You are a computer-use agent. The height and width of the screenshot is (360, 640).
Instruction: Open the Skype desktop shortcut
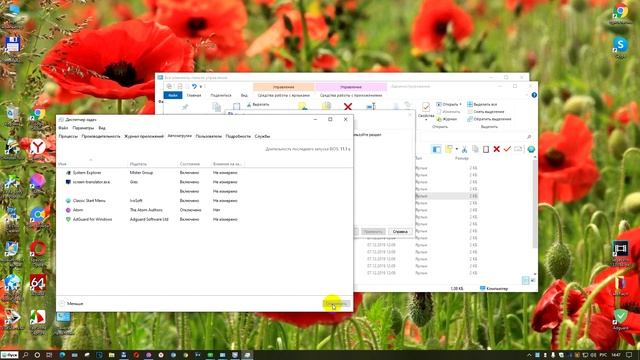[620, 47]
